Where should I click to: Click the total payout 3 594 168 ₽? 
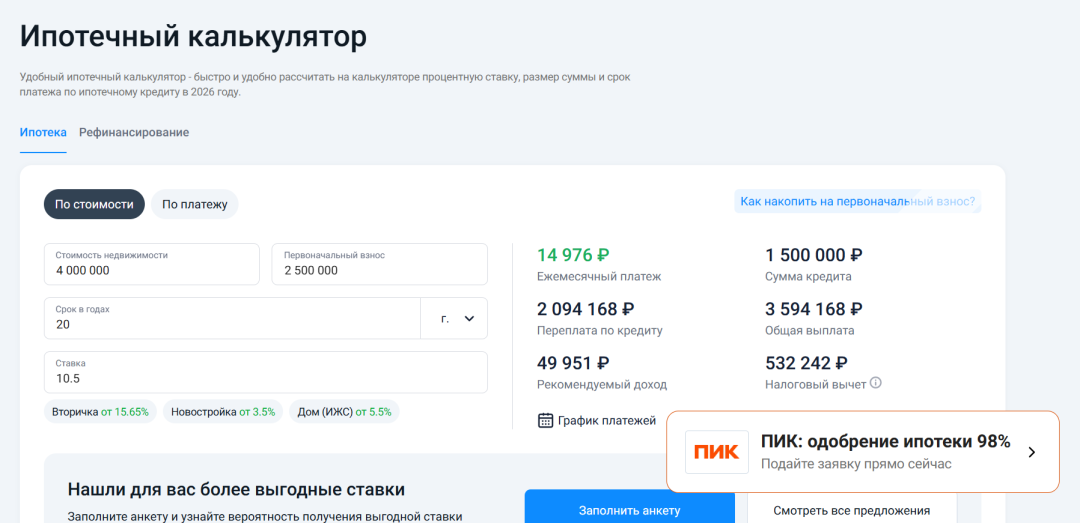[x=813, y=309]
